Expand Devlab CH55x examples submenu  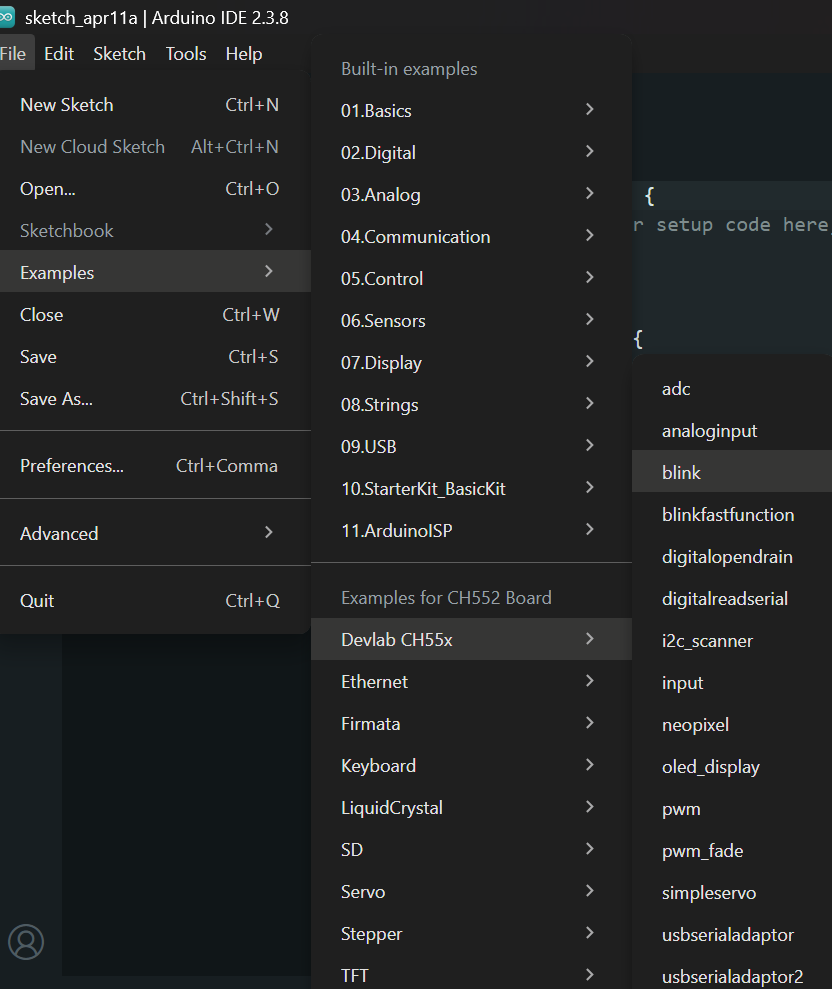pyautogui.click(x=471, y=640)
